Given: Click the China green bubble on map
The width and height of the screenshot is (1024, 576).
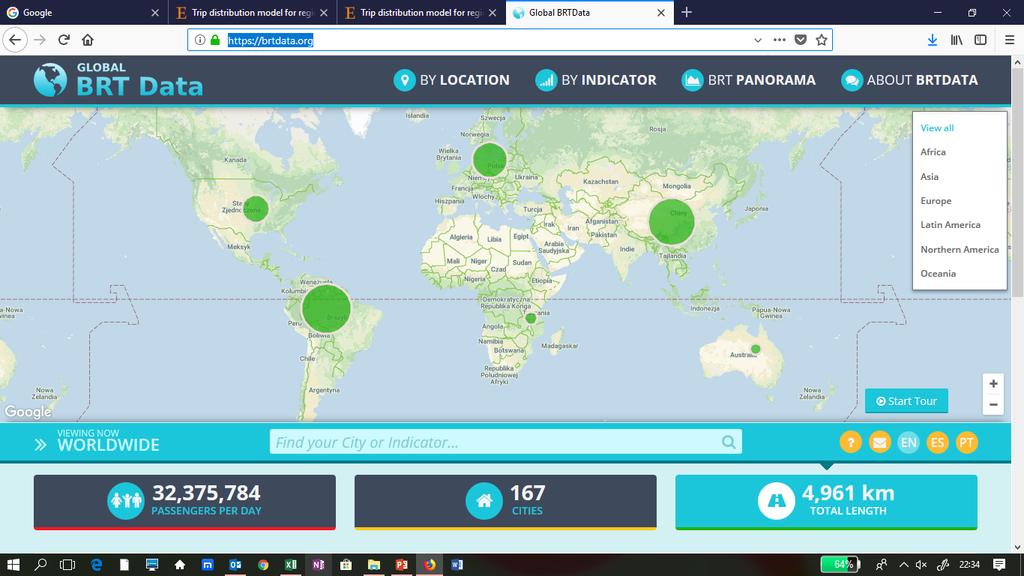Looking at the screenshot, I should point(671,222).
